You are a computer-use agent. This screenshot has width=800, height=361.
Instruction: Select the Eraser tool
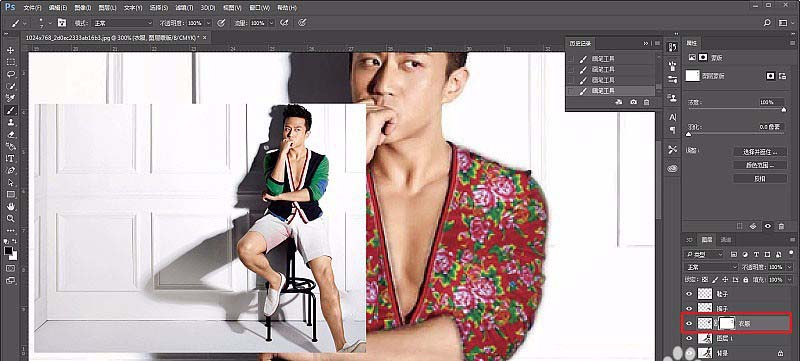(11, 135)
